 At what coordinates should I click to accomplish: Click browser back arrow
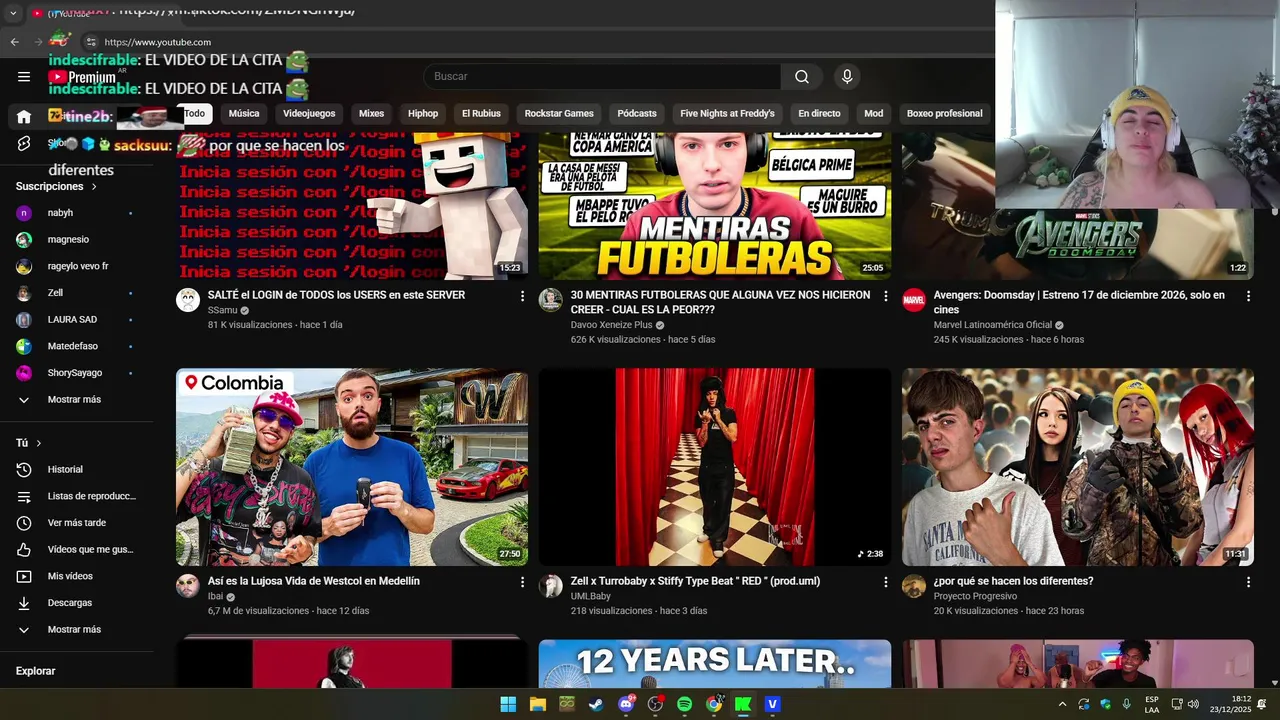point(14,42)
